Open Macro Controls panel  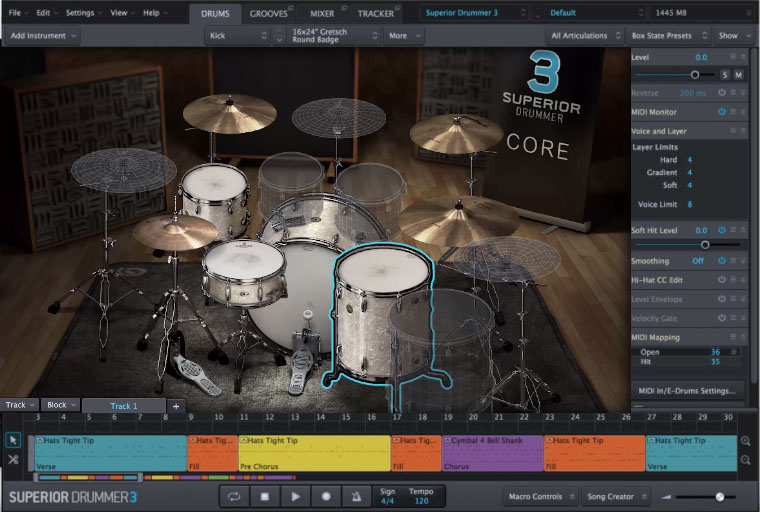[540, 496]
